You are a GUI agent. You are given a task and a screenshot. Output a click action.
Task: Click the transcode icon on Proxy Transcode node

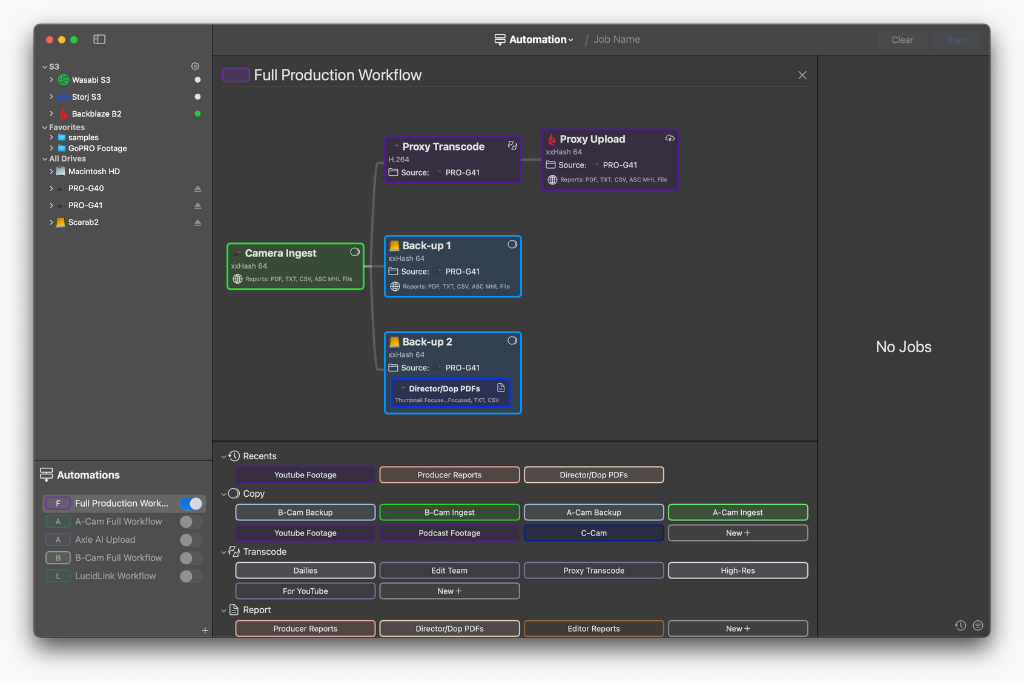pos(513,146)
